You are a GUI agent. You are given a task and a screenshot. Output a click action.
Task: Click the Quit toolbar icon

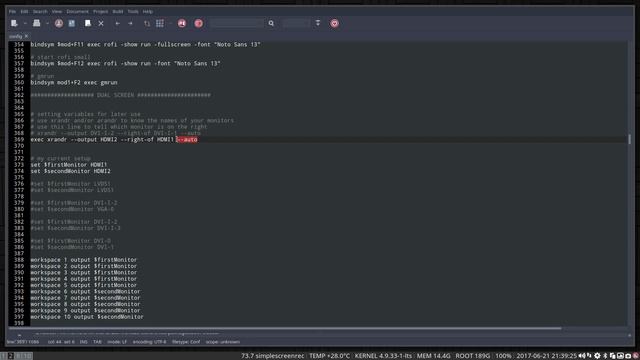[334, 23]
